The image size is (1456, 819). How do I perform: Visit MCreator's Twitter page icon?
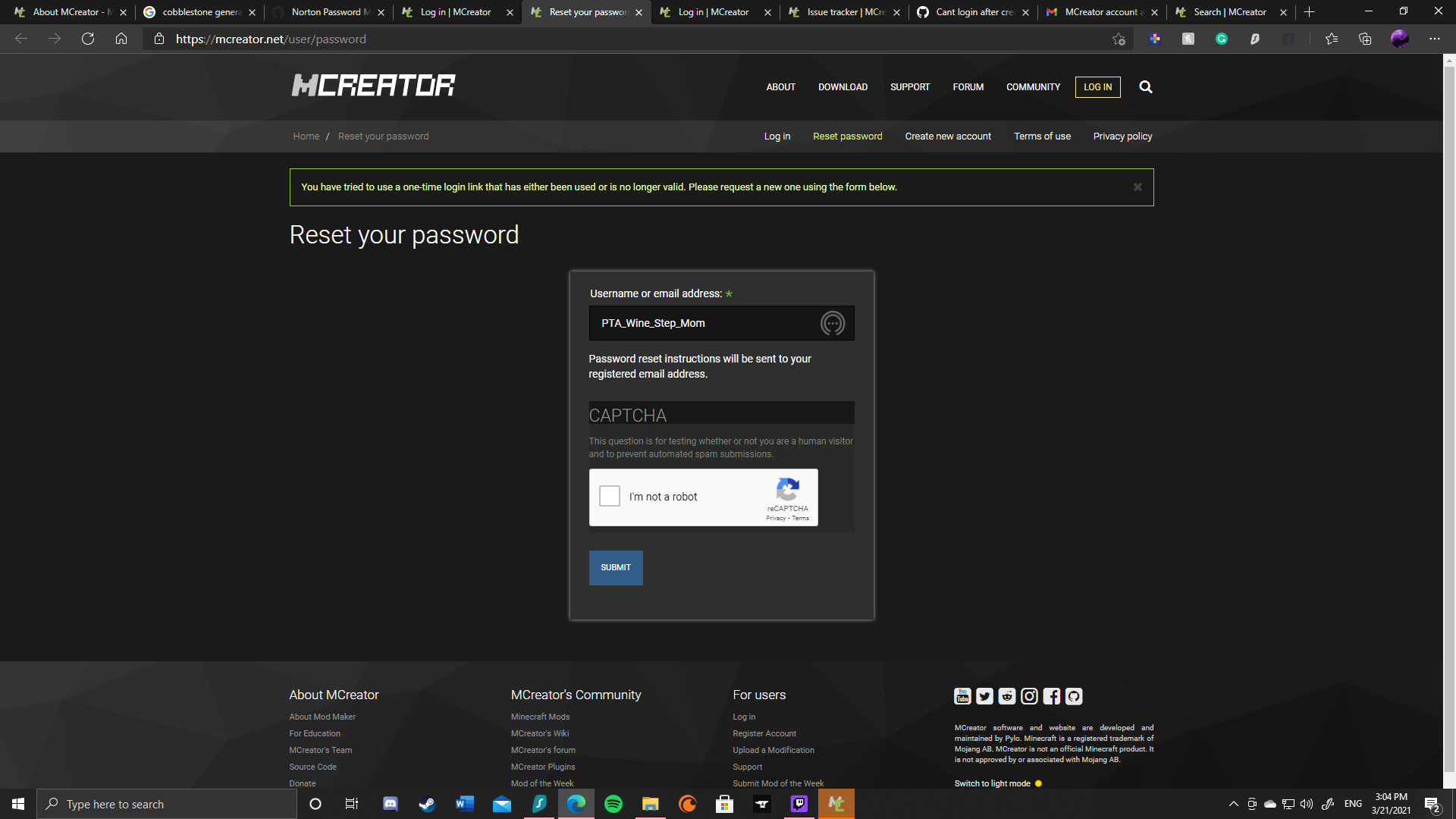coord(984,696)
